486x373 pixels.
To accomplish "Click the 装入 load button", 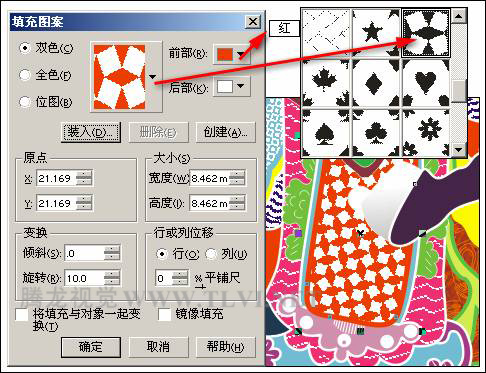I will (91, 132).
